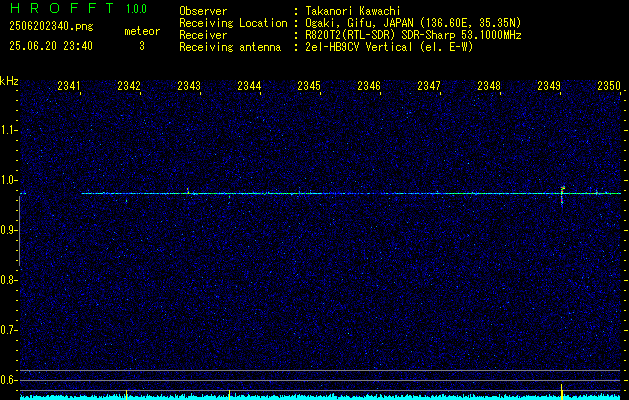The height and width of the screenshot is (400, 629).
Task: Click the 1.0 kHz frequency label
Action: tap(8, 181)
